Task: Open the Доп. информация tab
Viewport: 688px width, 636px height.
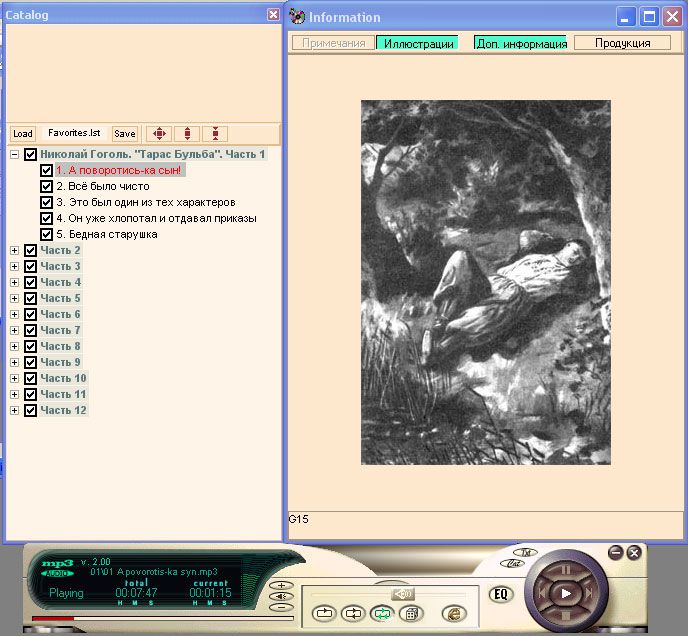Action: pos(521,43)
